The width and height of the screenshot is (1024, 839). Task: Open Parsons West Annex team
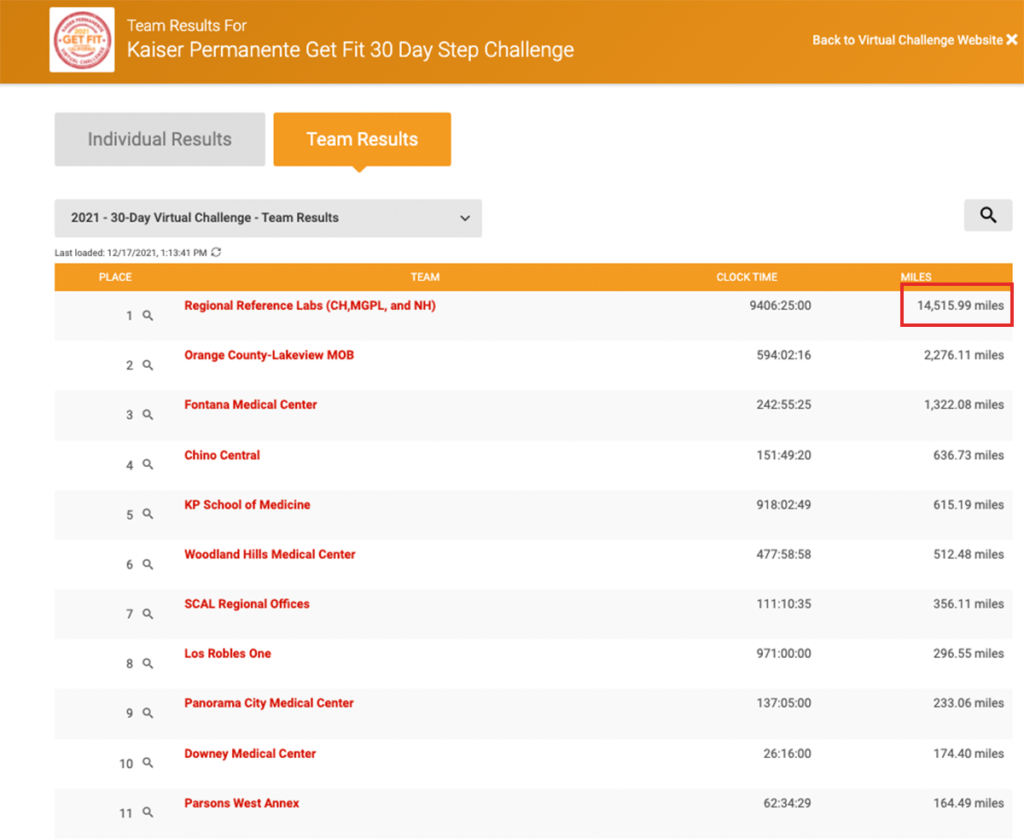[242, 803]
